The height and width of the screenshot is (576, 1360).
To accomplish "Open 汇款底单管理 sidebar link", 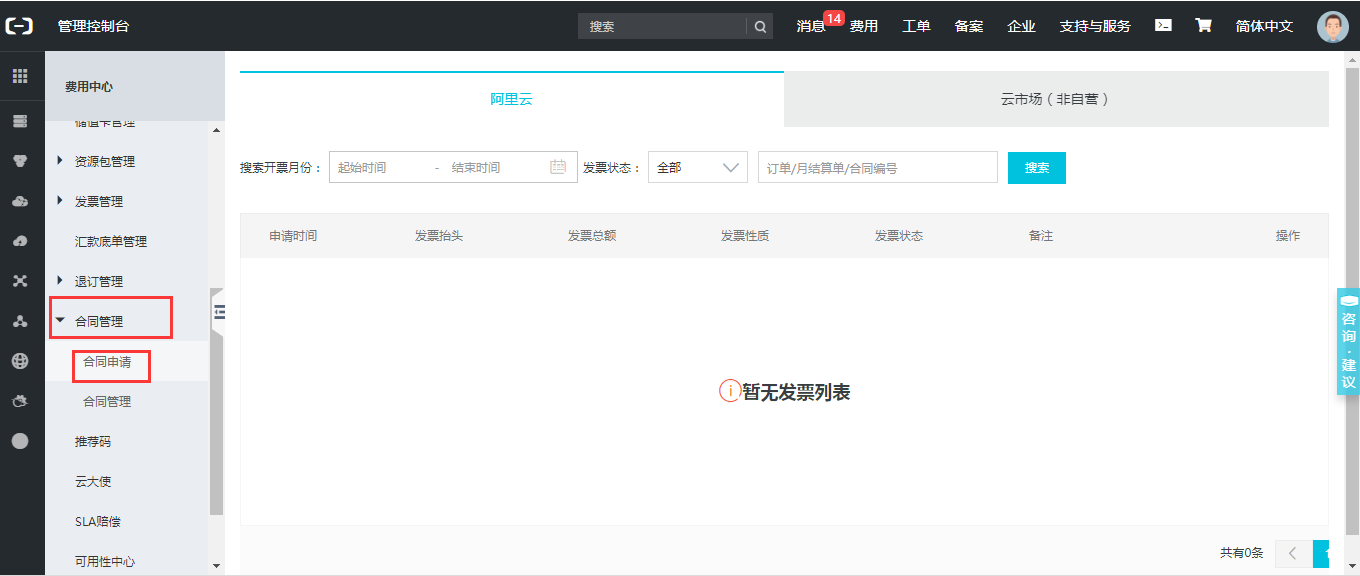I will pyautogui.click(x=111, y=242).
